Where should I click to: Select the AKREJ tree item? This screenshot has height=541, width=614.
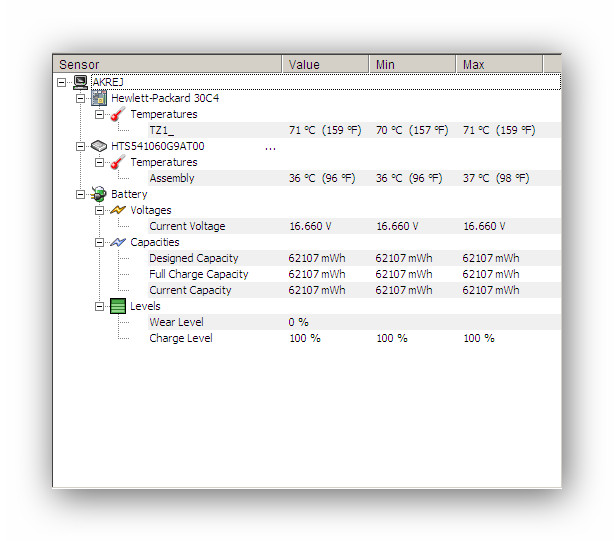click(326, 82)
